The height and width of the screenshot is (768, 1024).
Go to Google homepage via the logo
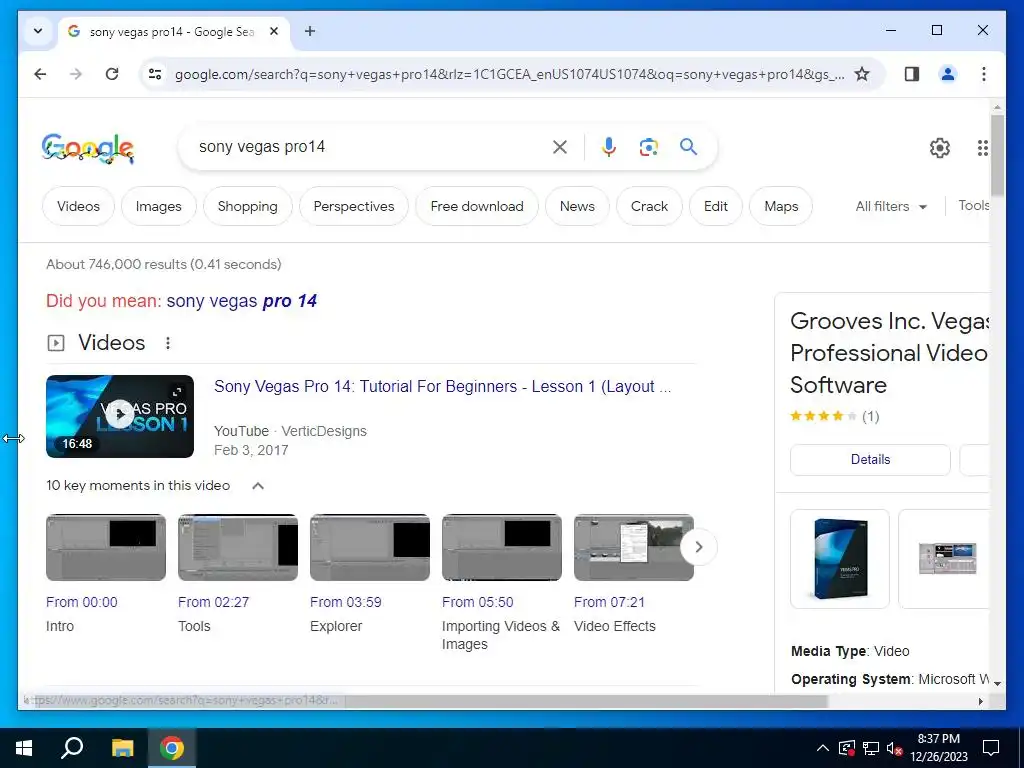88,148
